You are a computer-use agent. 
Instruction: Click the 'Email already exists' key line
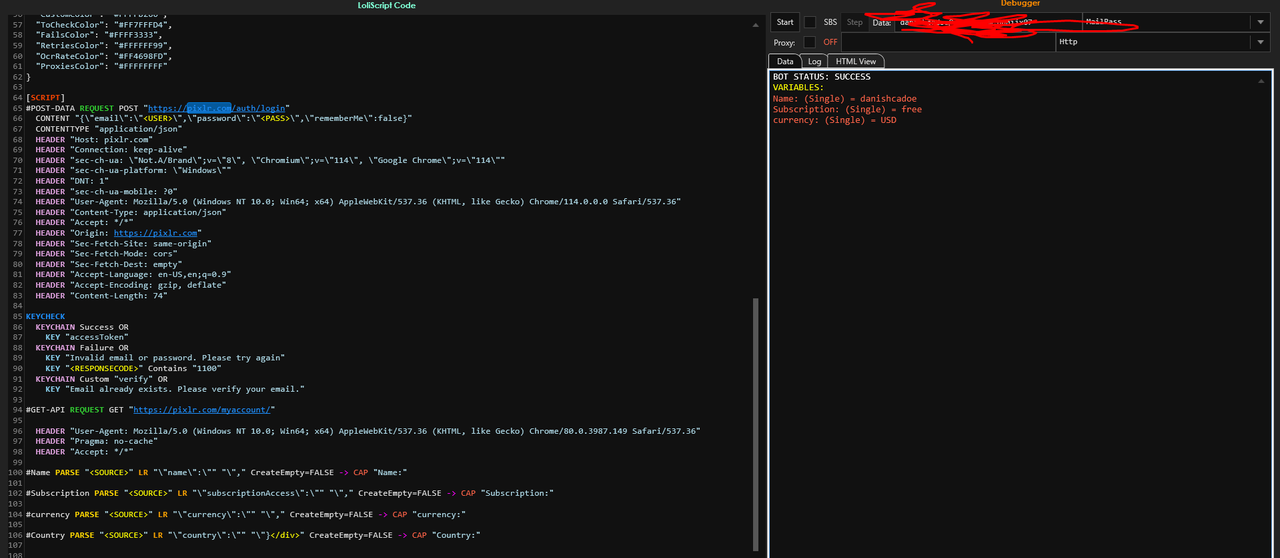point(175,390)
